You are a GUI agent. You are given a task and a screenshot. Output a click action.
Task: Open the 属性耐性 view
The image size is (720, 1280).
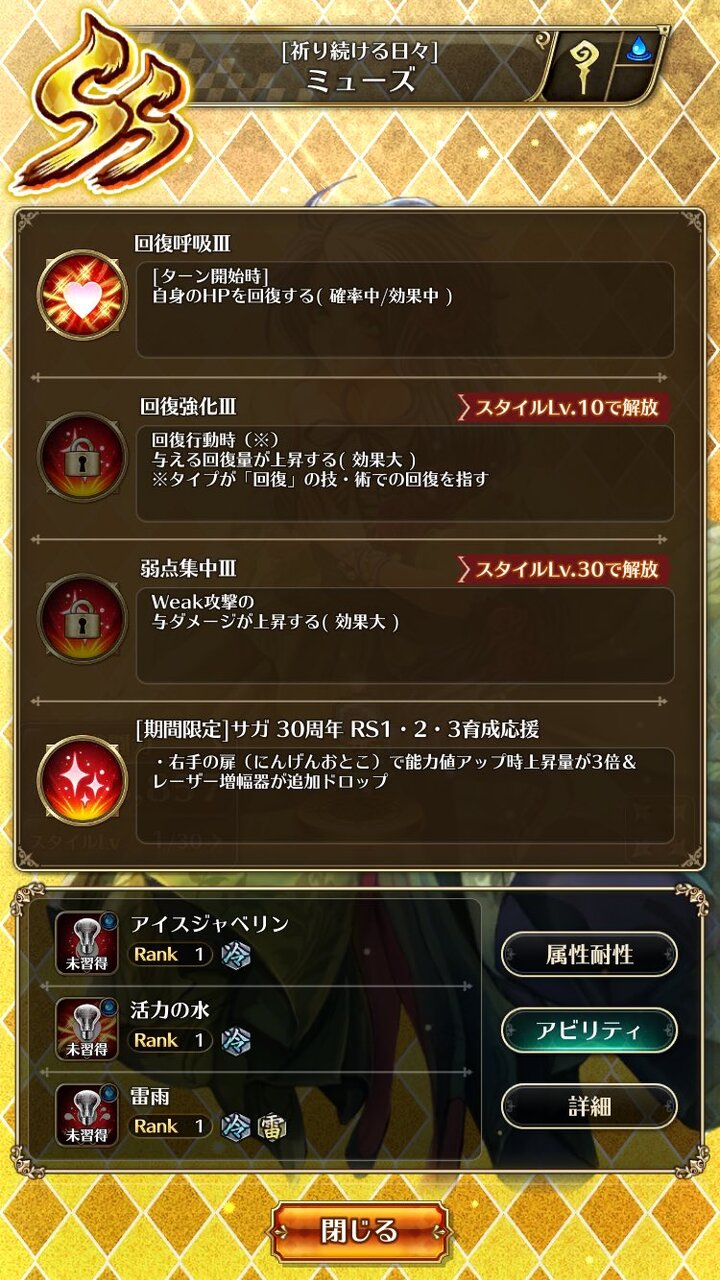click(589, 954)
